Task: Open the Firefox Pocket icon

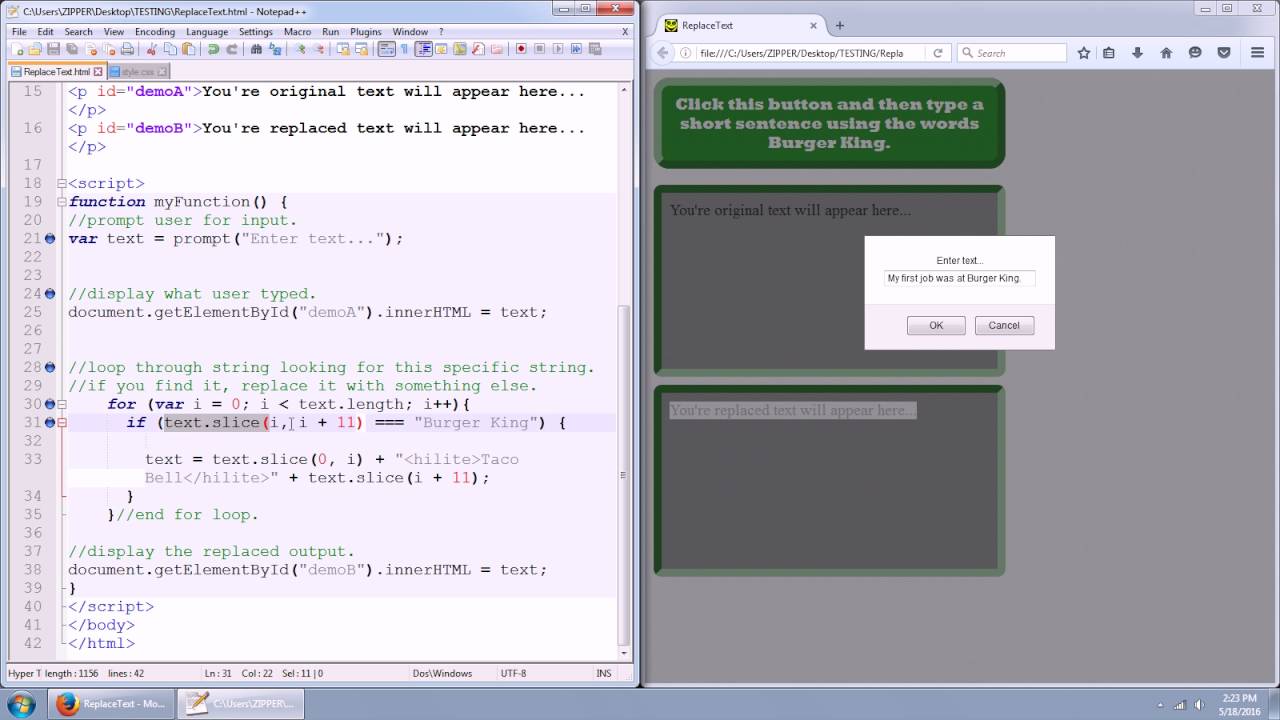Action: [1224, 53]
